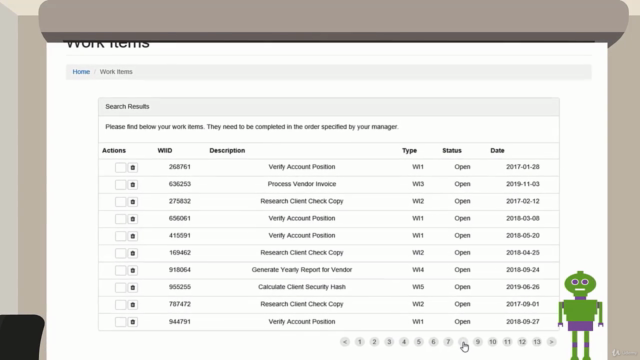Click the 'WIID' column header
640x360 pixels.
[x=165, y=151]
